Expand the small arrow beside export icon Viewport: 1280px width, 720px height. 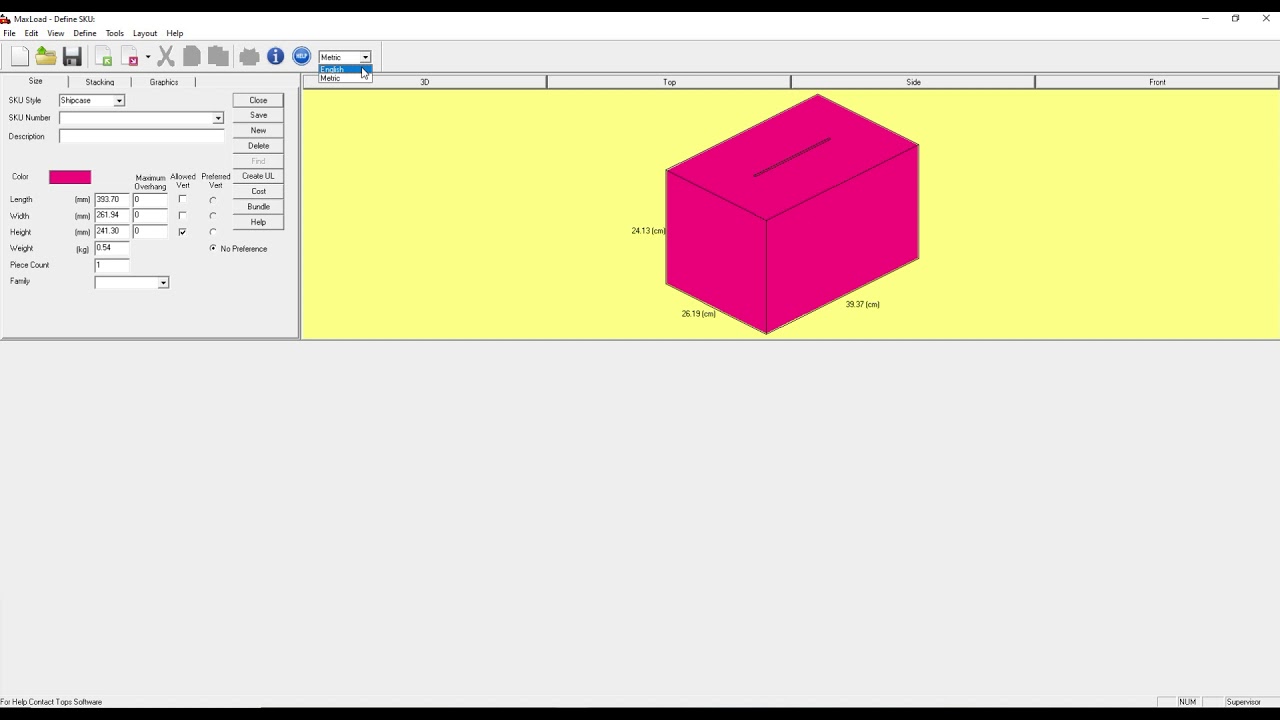148,57
